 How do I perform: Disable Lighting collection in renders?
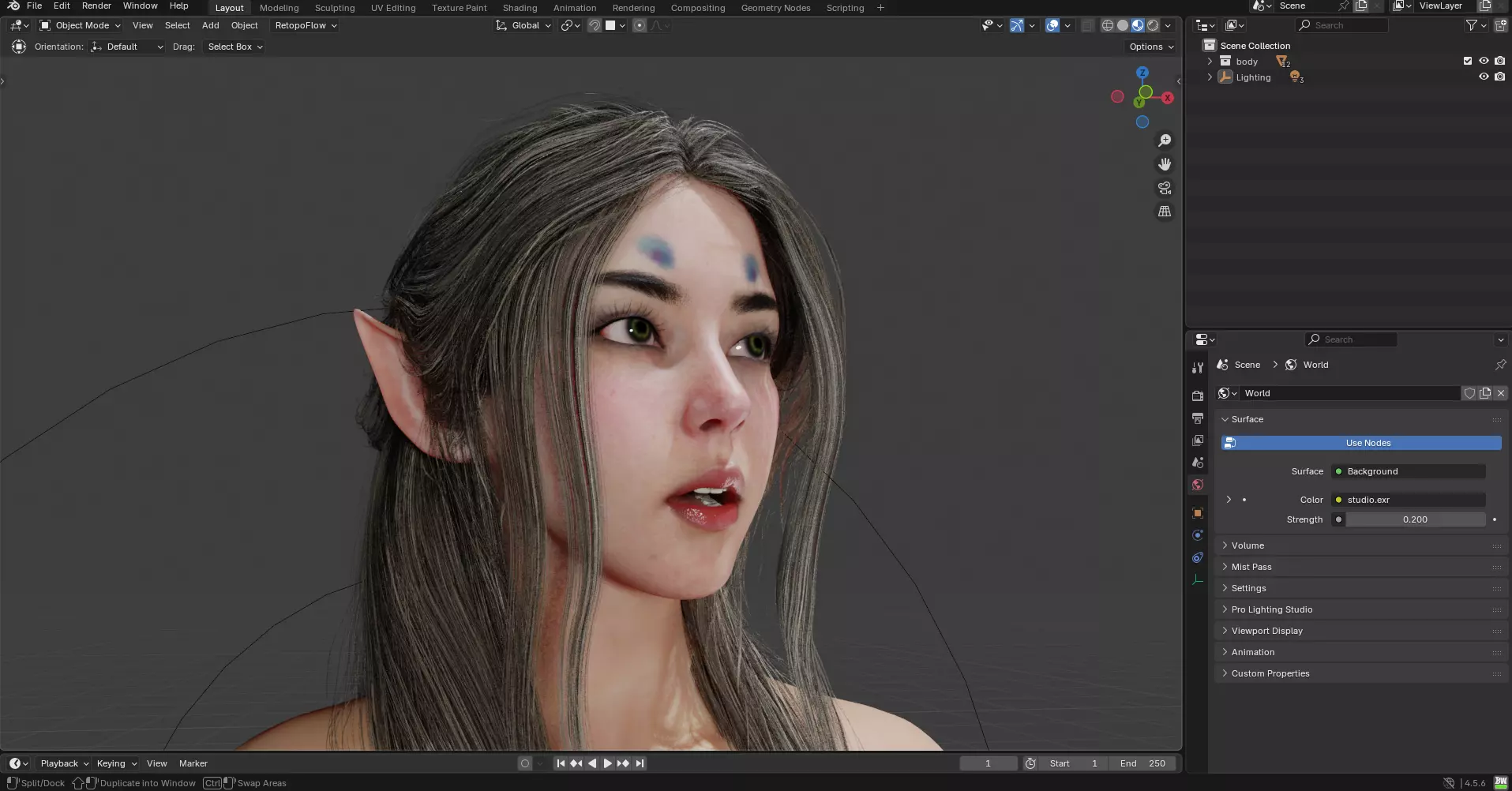pos(1499,77)
